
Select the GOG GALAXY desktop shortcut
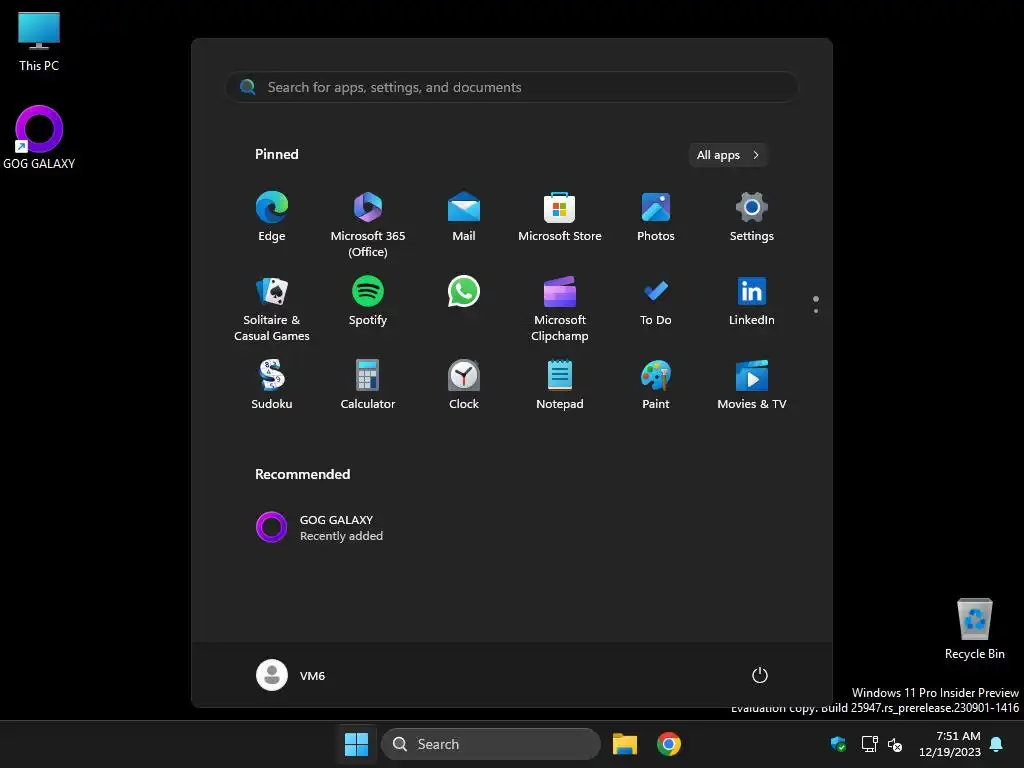(x=39, y=138)
